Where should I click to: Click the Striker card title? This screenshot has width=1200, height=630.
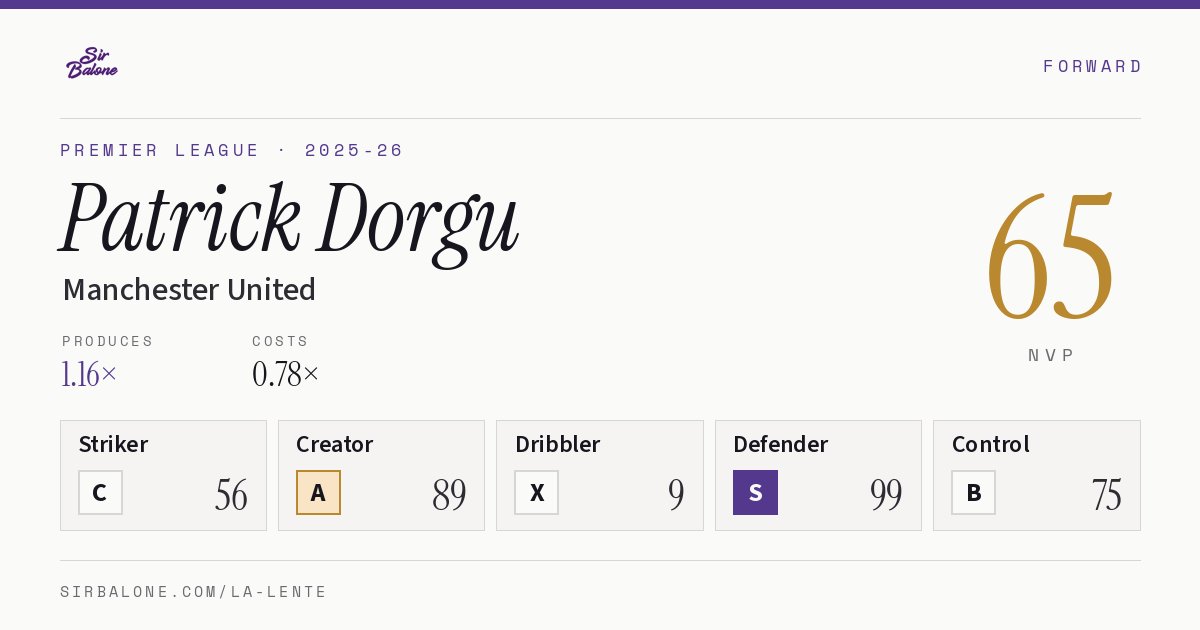pyautogui.click(x=113, y=444)
